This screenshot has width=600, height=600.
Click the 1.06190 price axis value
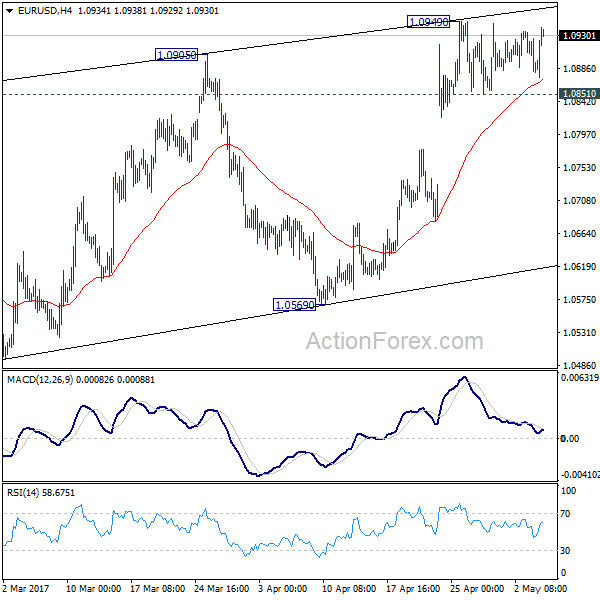click(x=579, y=266)
